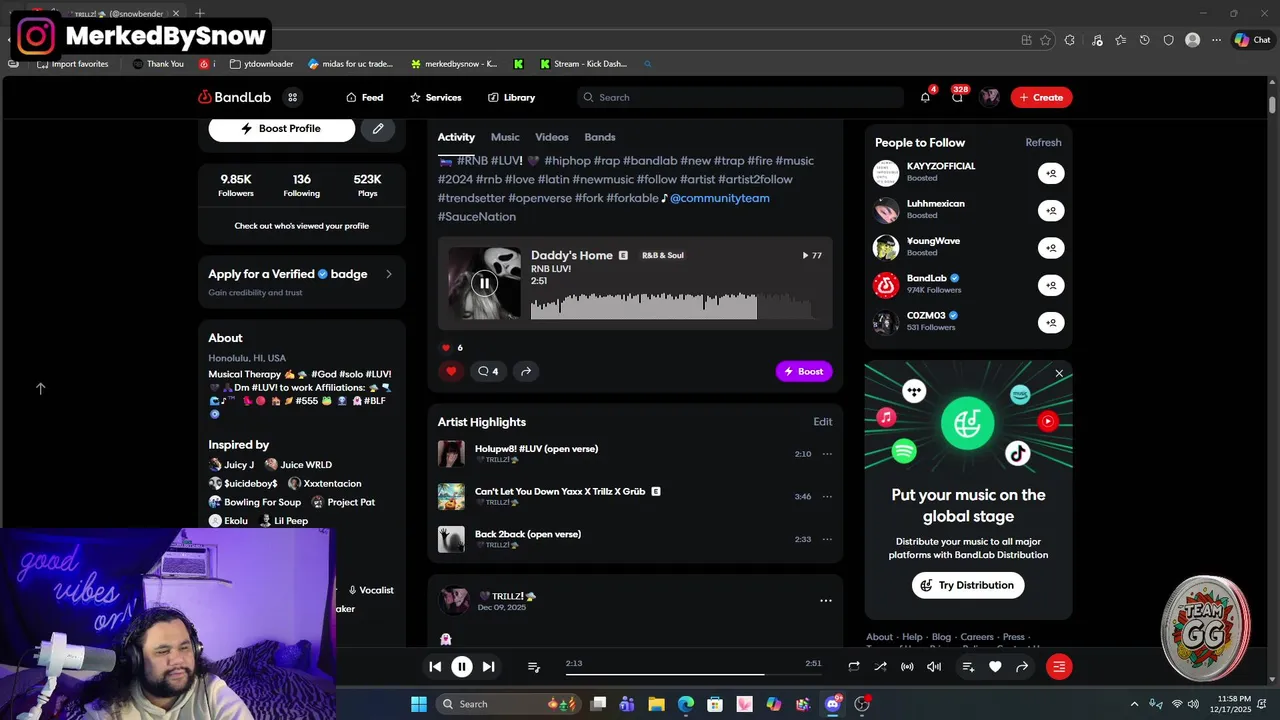This screenshot has height=720, width=1280.
Task: Close the distribution promo card
Action: [x=1059, y=373]
